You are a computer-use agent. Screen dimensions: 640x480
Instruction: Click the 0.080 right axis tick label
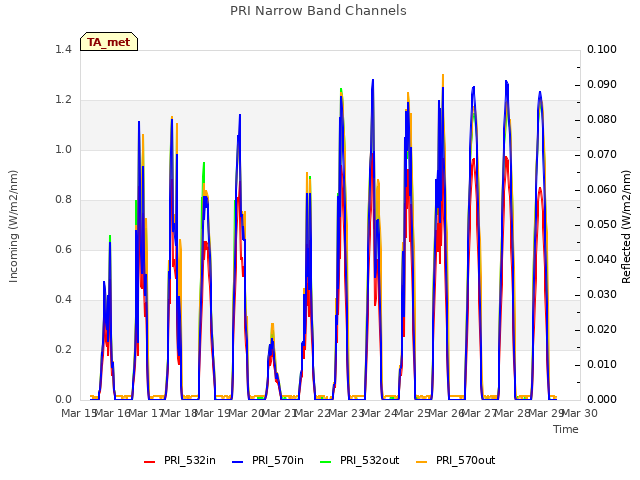pos(602,120)
